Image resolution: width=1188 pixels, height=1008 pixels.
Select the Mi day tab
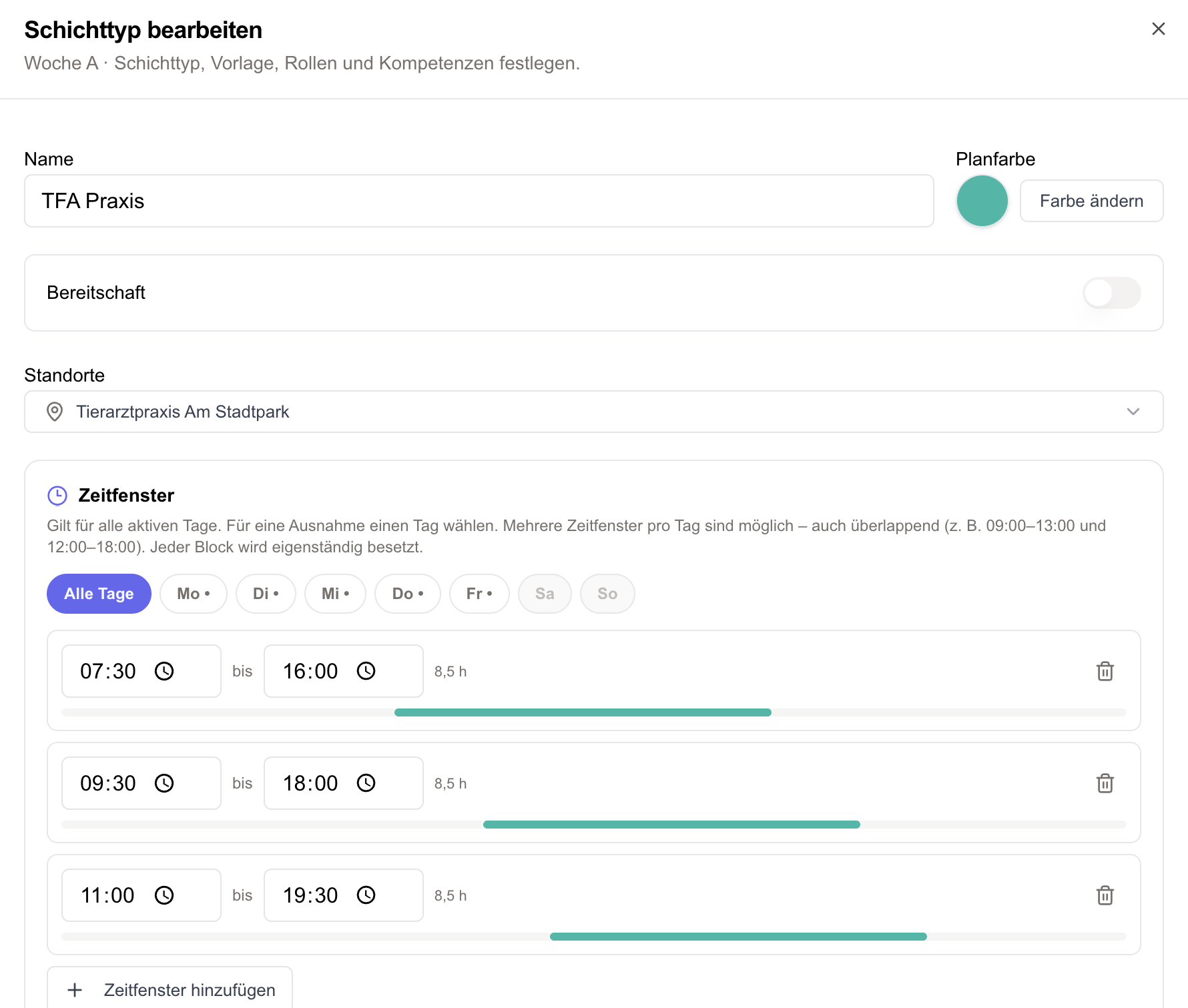click(x=335, y=594)
